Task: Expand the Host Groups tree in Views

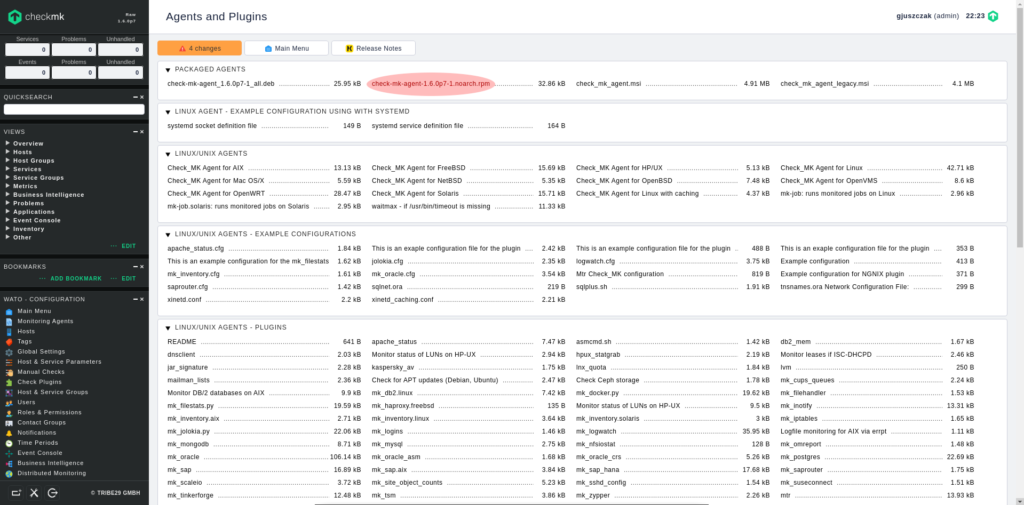Action: coord(8,161)
